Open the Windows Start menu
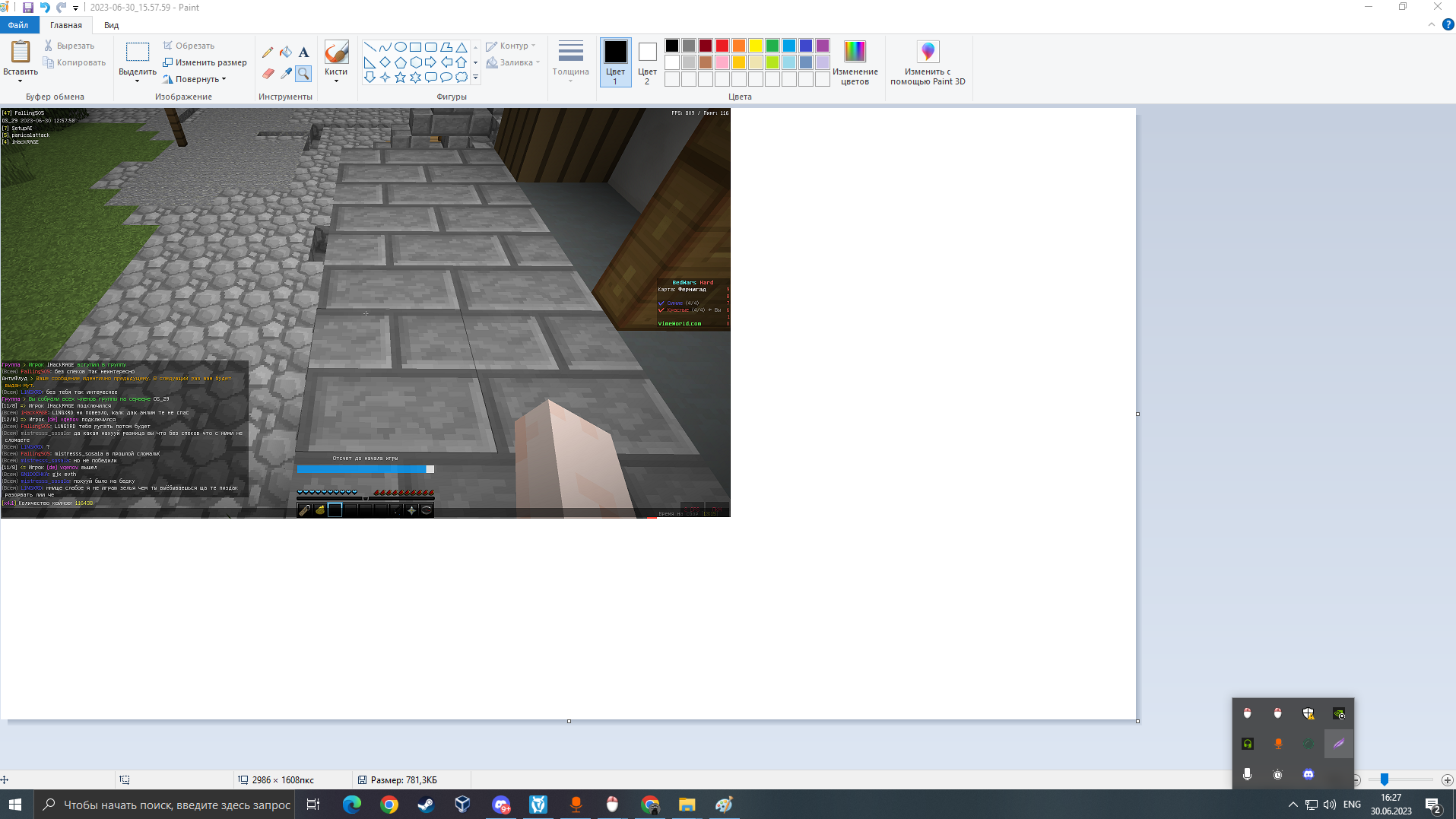Screen dimensions: 1456x819 (15, 805)
